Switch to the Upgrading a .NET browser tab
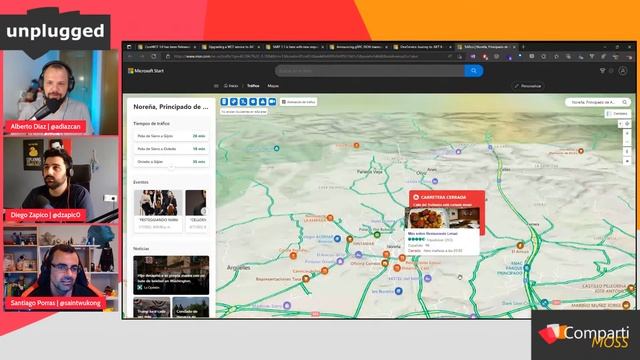 point(230,47)
